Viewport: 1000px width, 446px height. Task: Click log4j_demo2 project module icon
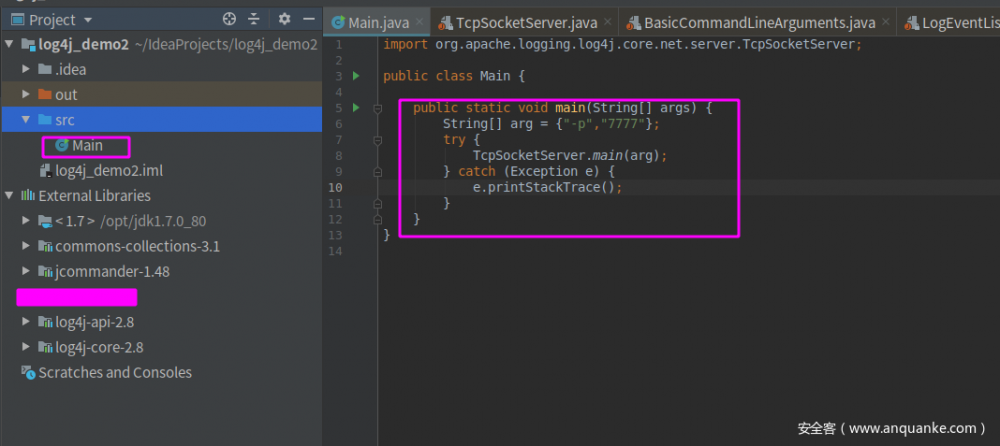[28, 45]
